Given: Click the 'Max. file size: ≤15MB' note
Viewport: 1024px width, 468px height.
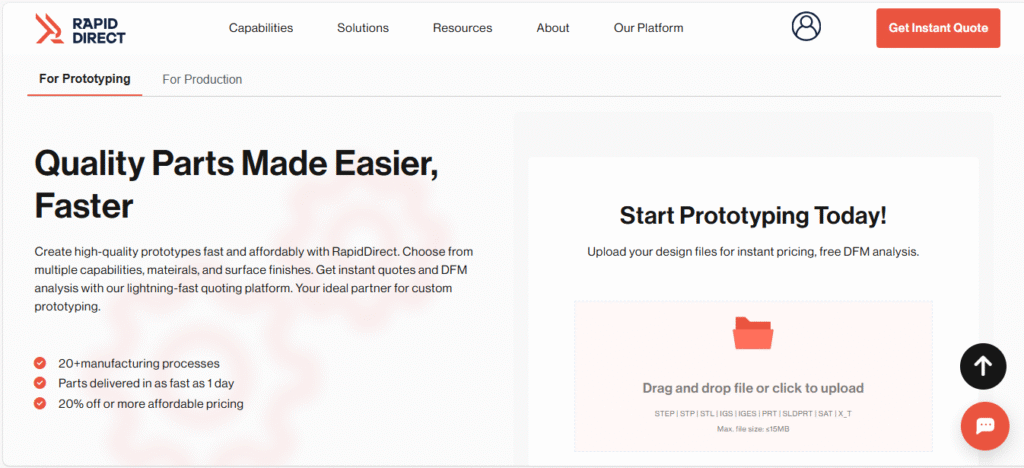Looking at the screenshot, I should pyautogui.click(x=753, y=429).
